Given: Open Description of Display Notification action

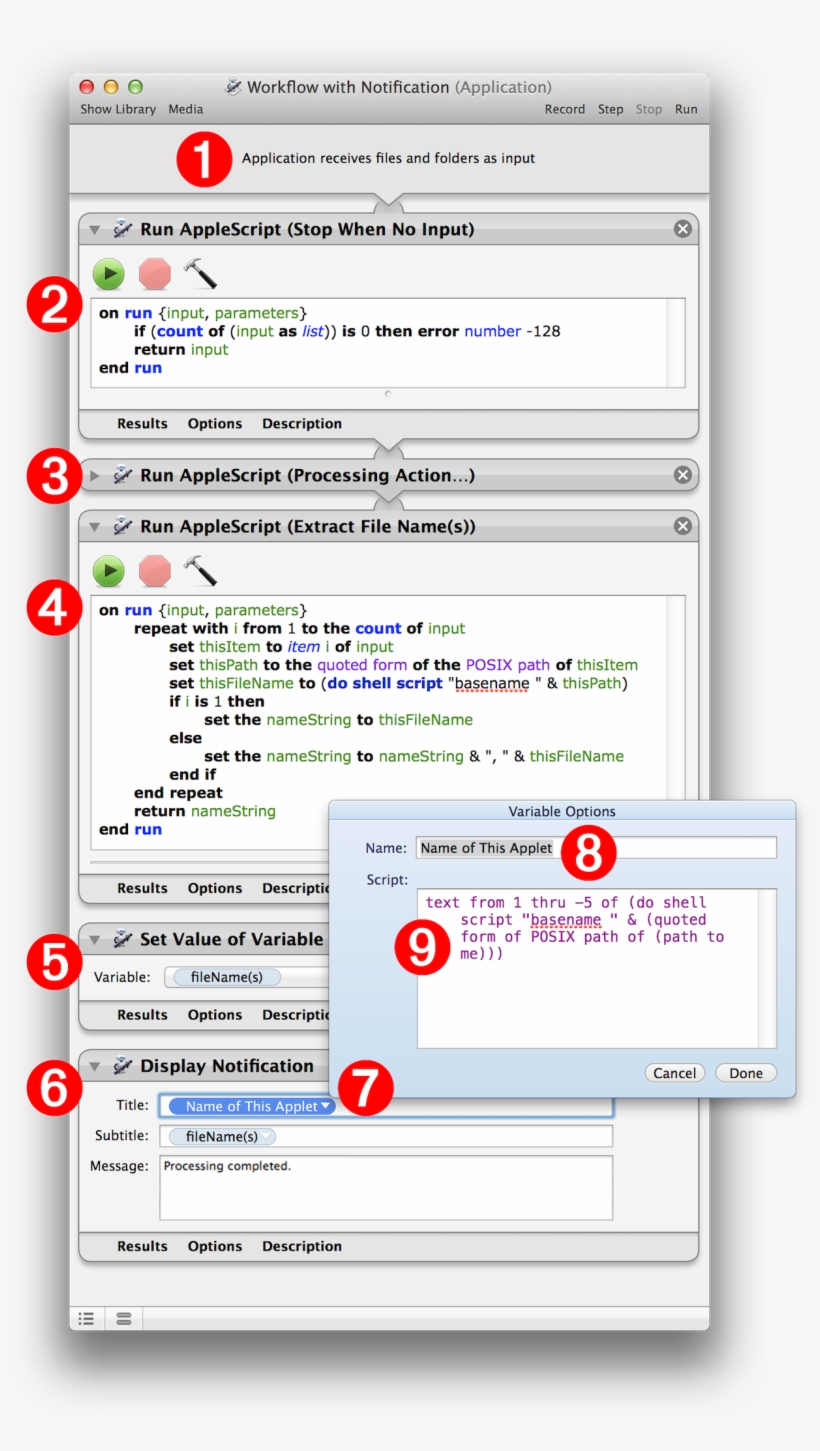Looking at the screenshot, I should coord(302,1246).
